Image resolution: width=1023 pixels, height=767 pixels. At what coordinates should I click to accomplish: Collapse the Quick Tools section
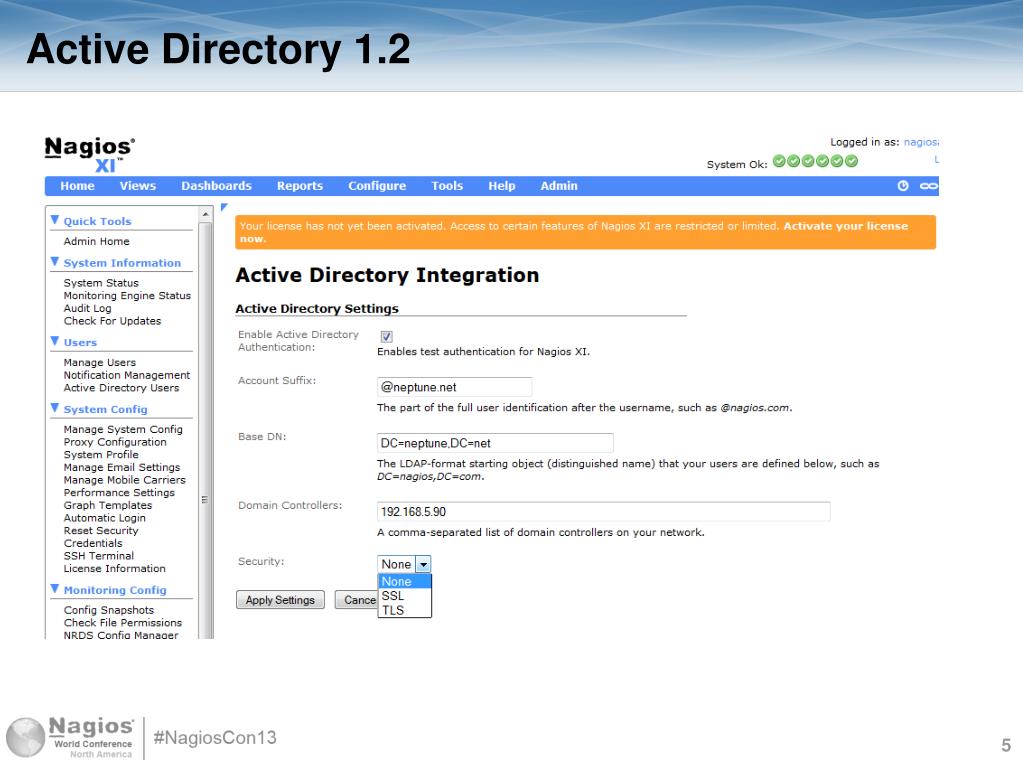click(55, 220)
